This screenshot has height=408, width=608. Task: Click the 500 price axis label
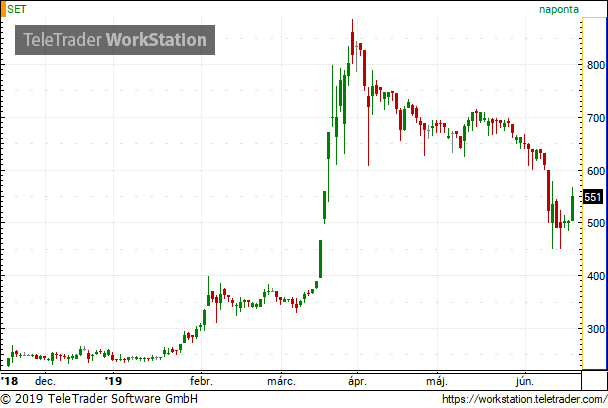[x=596, y=223]
